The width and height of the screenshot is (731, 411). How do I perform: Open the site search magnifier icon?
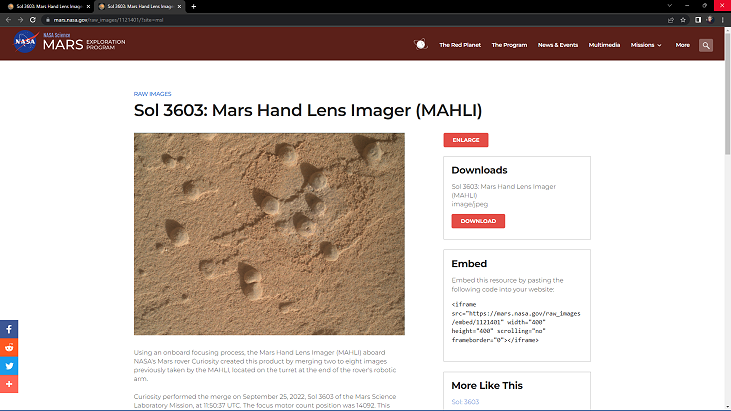click(x=706, y=45)
